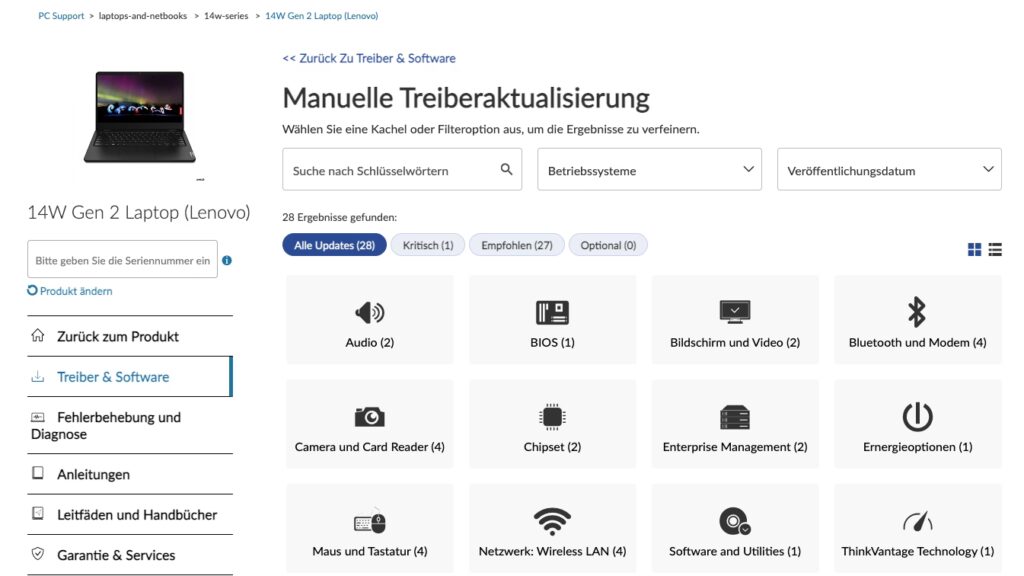Click Zurück Zu Treiber & Software link
This screenshot has height=576, width=1024.
click(x=369, y=58)
